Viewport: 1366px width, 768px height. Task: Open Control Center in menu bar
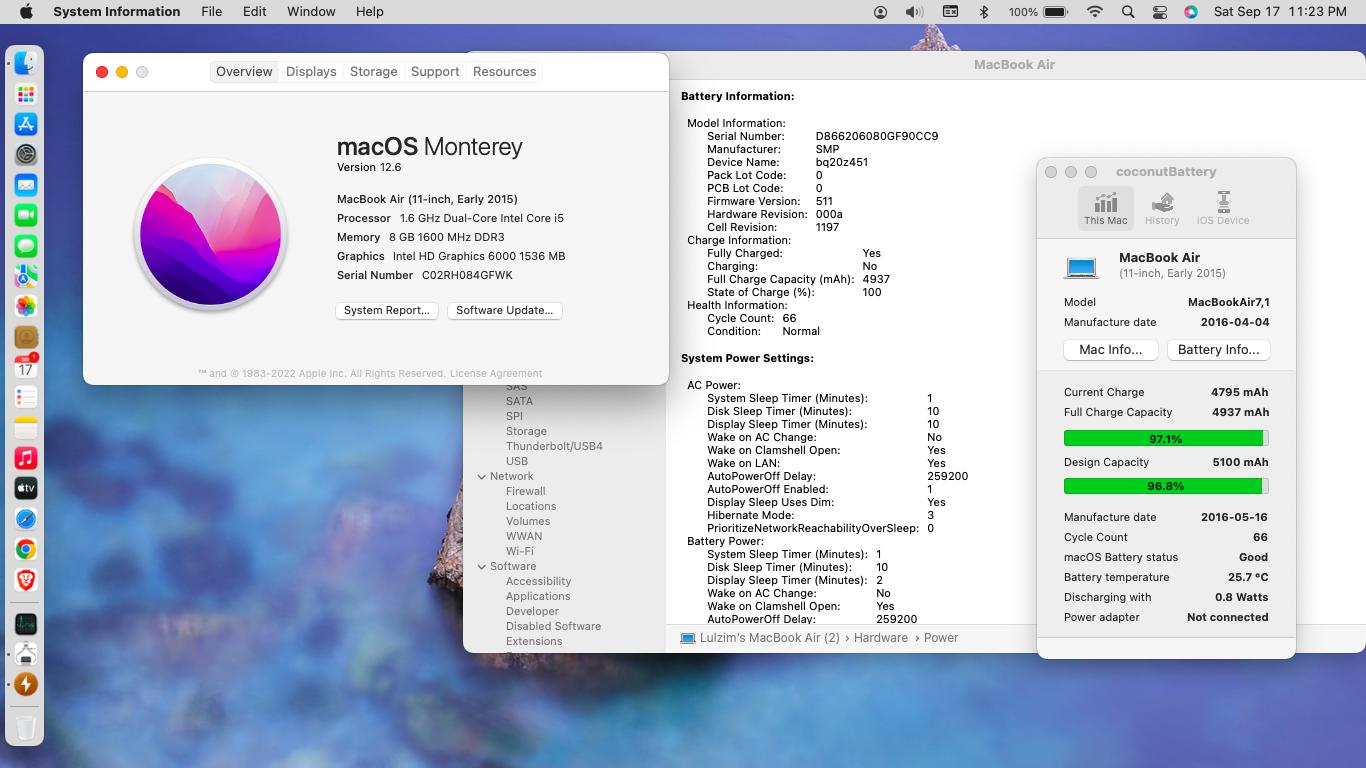click(x=1160, y=12)
